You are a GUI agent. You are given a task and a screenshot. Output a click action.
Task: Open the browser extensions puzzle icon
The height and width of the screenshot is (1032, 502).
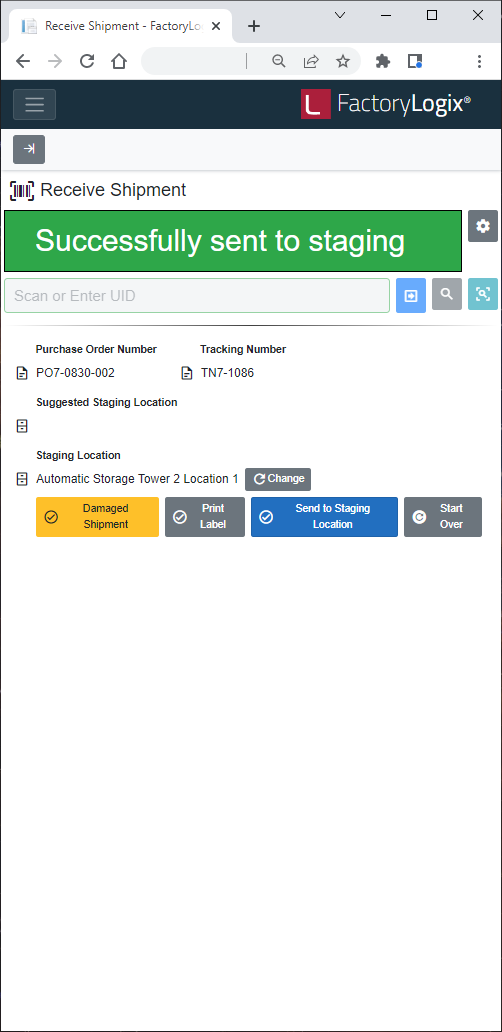[x=382, y=61]
